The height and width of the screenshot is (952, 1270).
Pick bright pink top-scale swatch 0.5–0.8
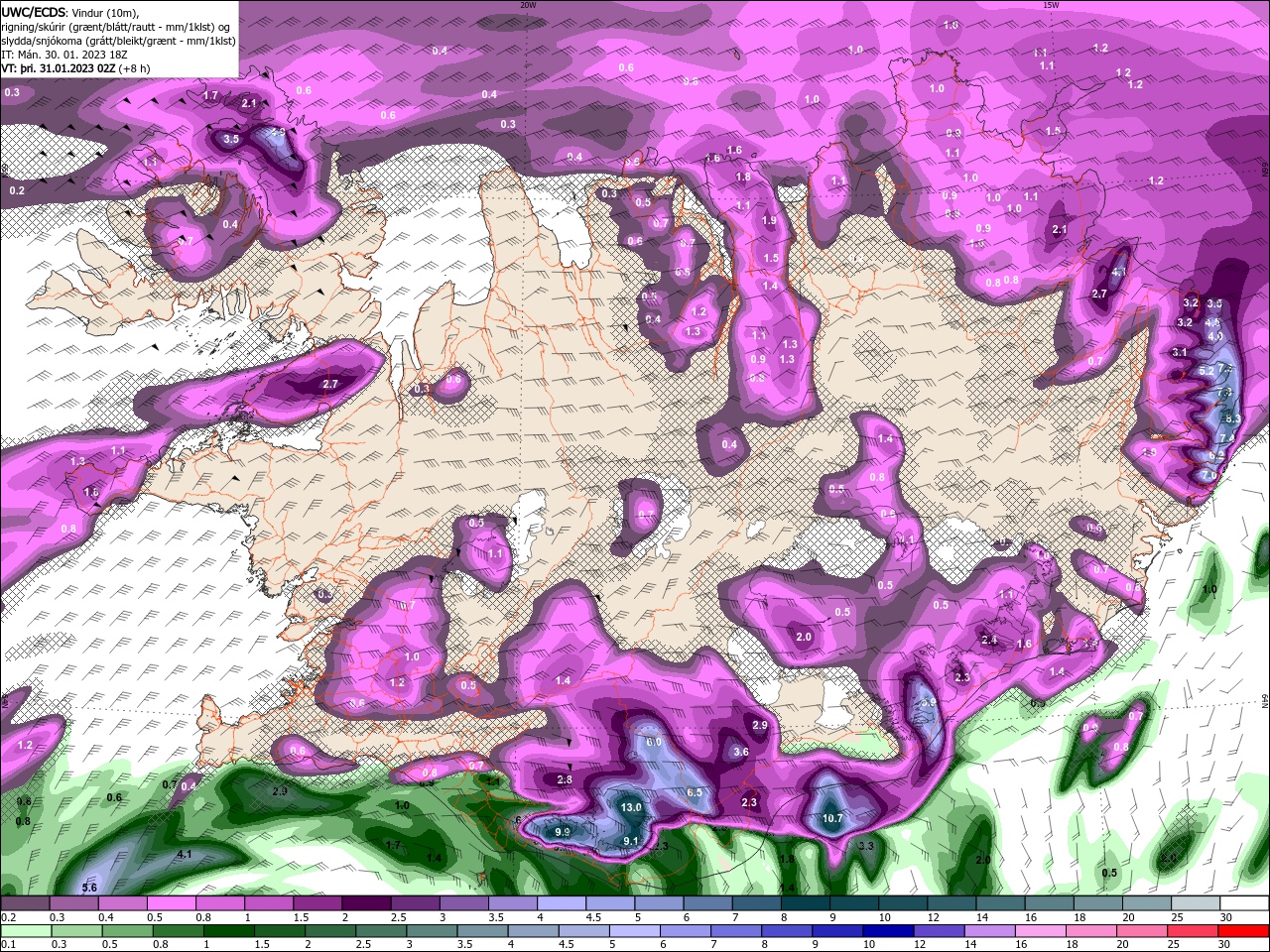[171, 903]
